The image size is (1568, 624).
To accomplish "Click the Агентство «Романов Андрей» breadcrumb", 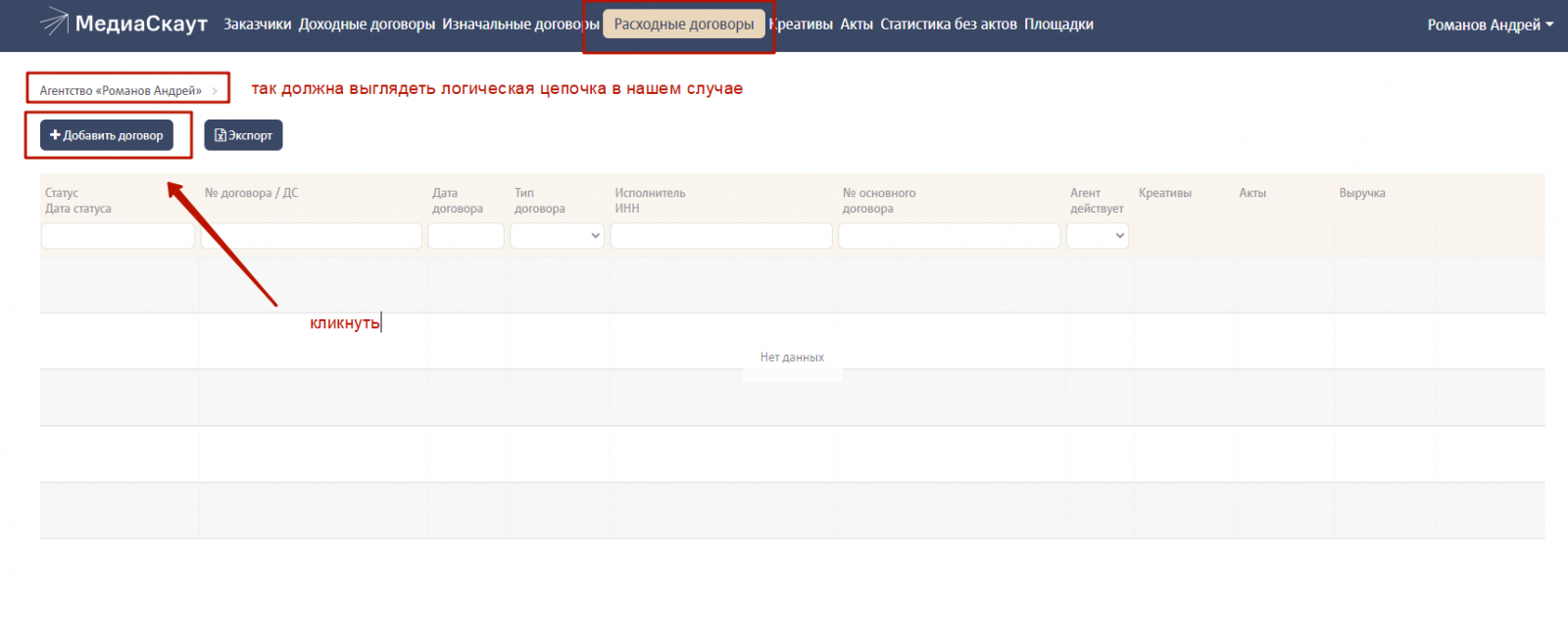I will (121, 90).
